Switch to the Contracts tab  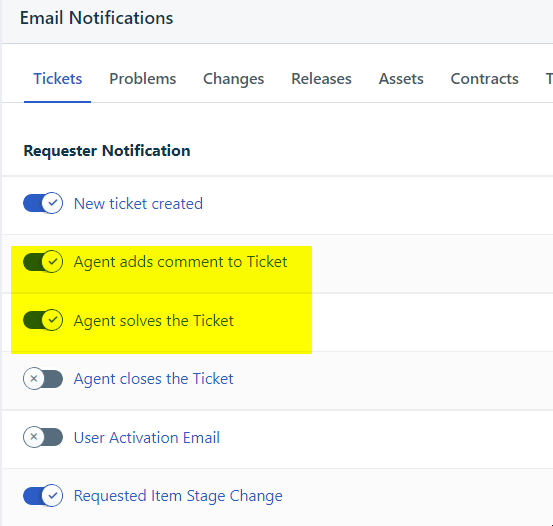tap(485, 79)
